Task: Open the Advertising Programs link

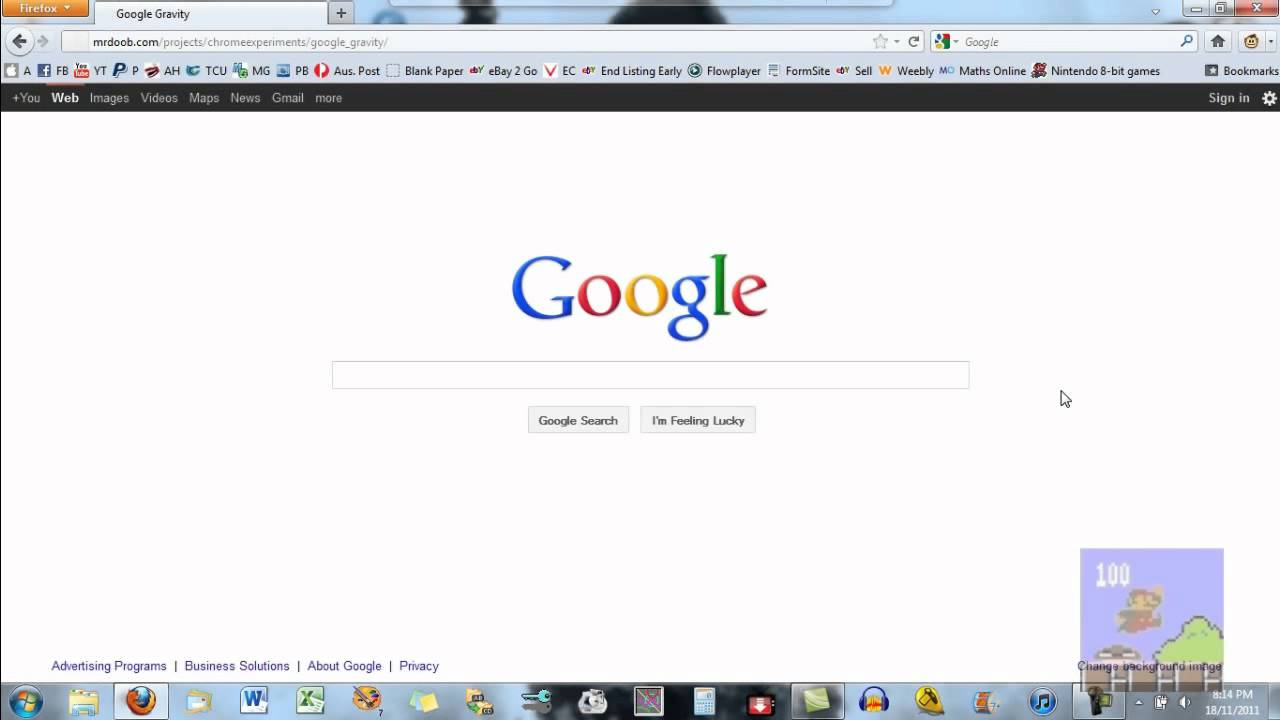Action: [x=109, y=666]
